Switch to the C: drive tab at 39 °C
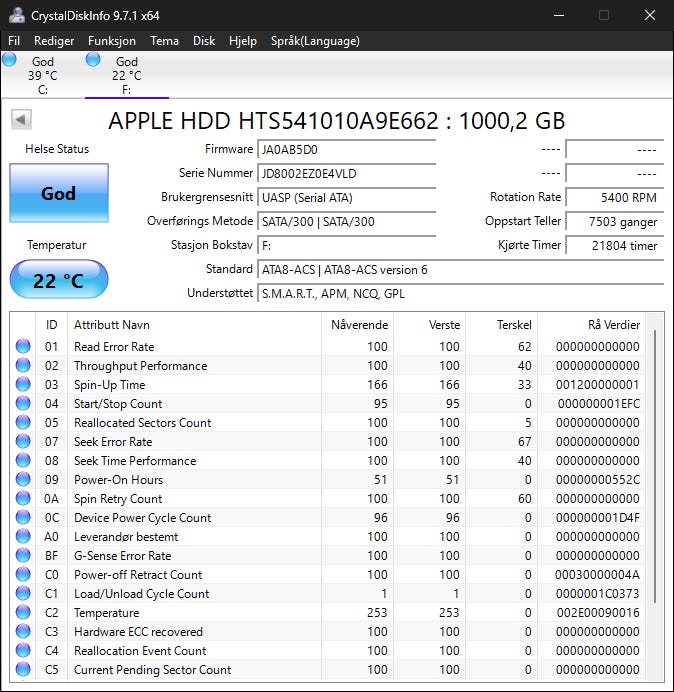674x692 pixels. coord(42,76)
